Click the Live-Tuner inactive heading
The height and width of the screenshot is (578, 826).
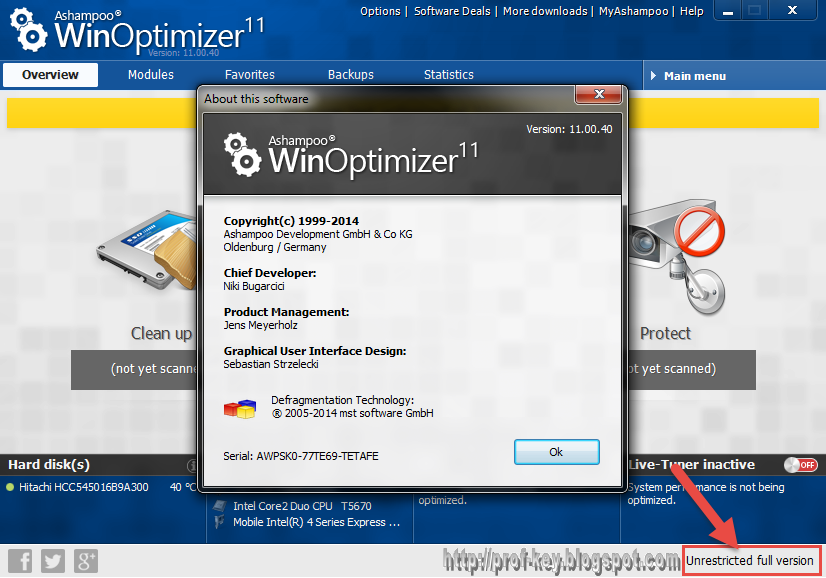pos(691,465)
